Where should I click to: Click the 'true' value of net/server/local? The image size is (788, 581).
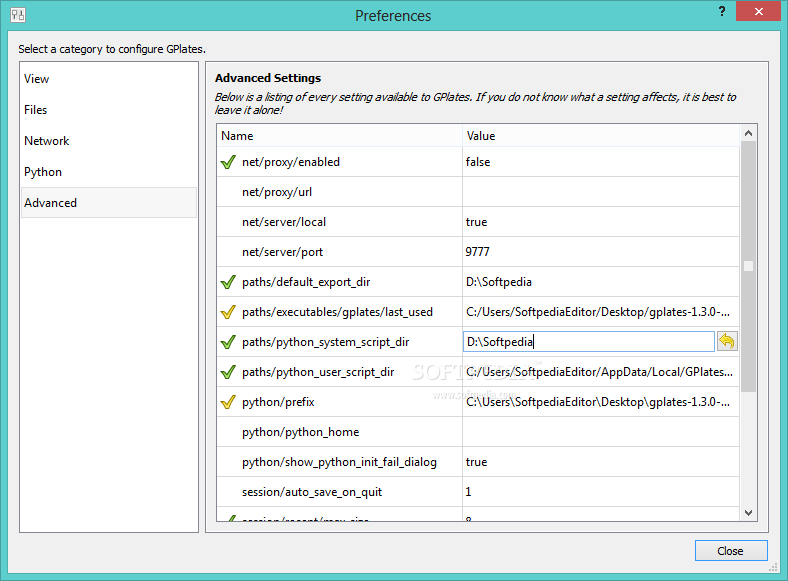click(x=476, y=222)
